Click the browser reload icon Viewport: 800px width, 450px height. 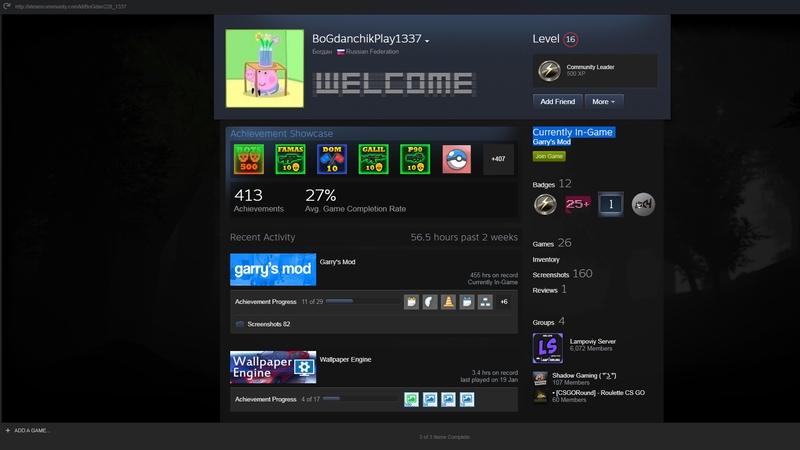click(x=7, y=6)
